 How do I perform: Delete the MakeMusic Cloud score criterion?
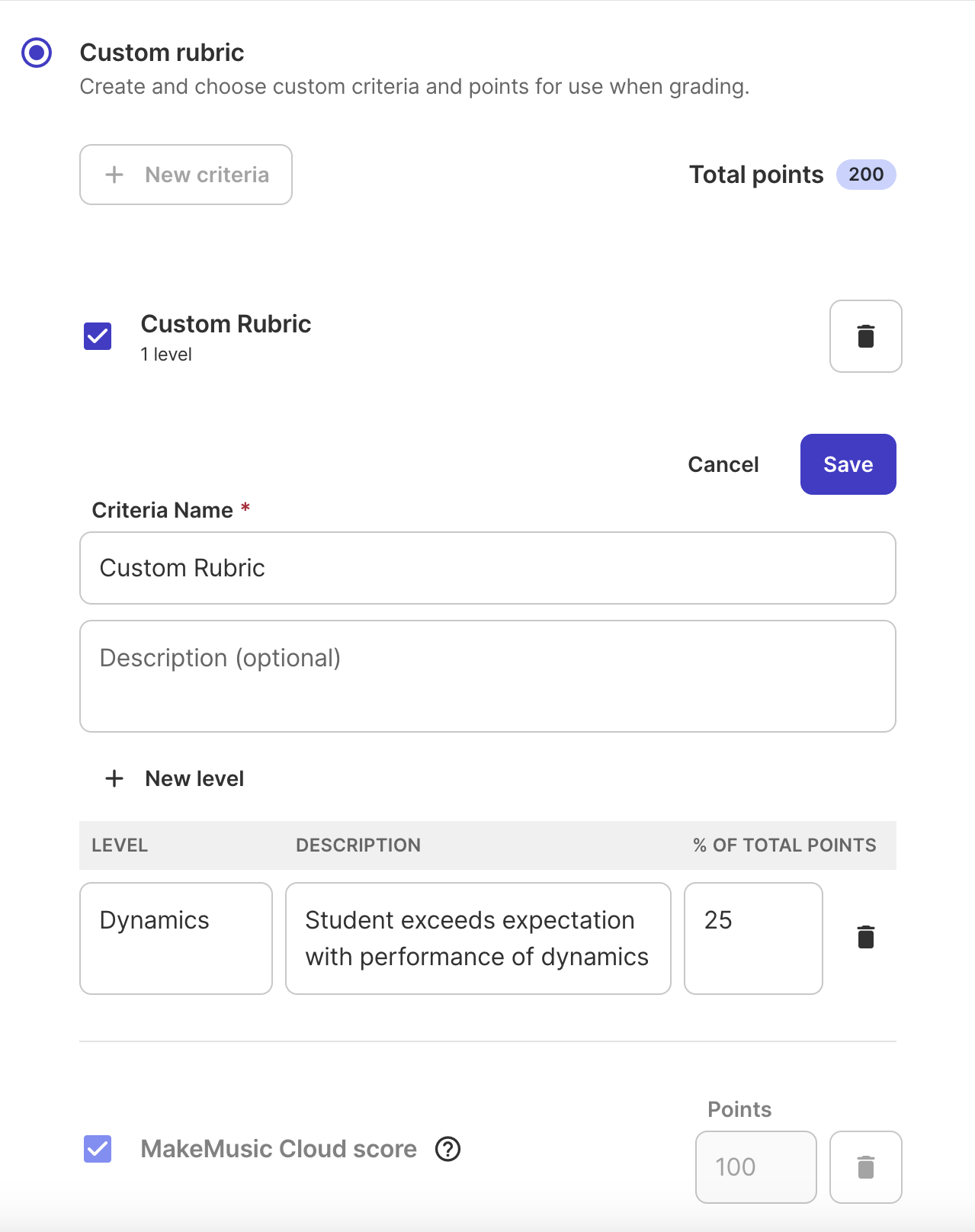click(x=865, y=1167)
